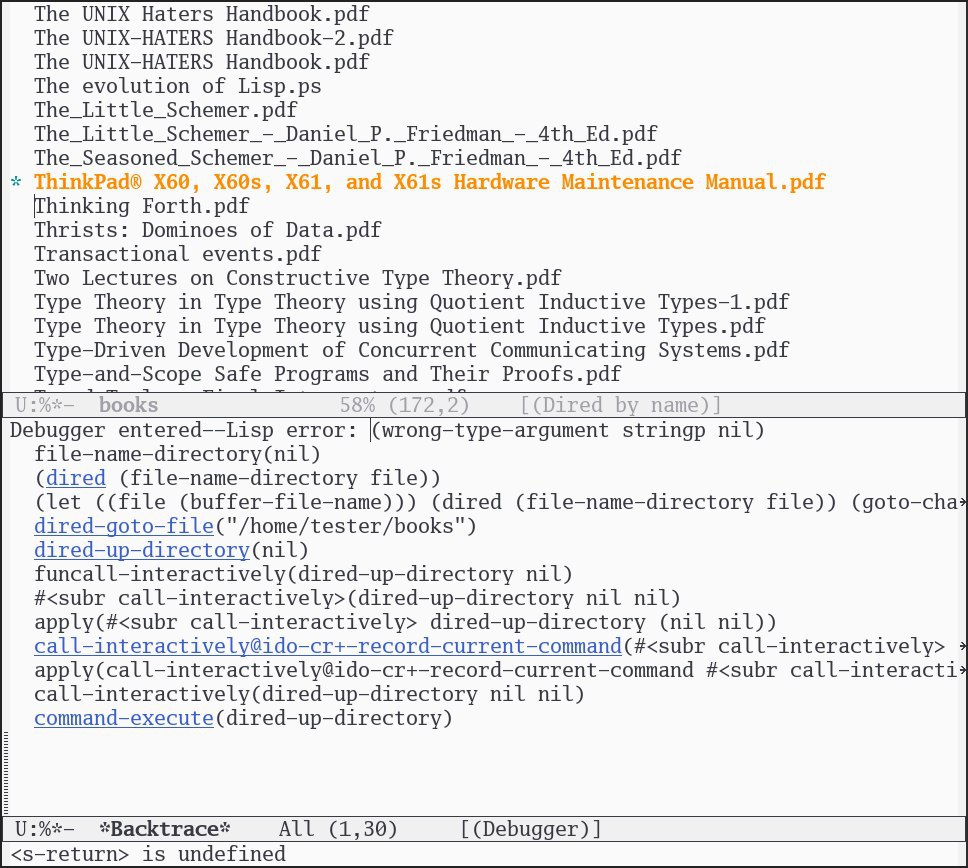Click the *Backtrace* buffer name
Screen dimensions: 968x868
[x=165, y=829]
